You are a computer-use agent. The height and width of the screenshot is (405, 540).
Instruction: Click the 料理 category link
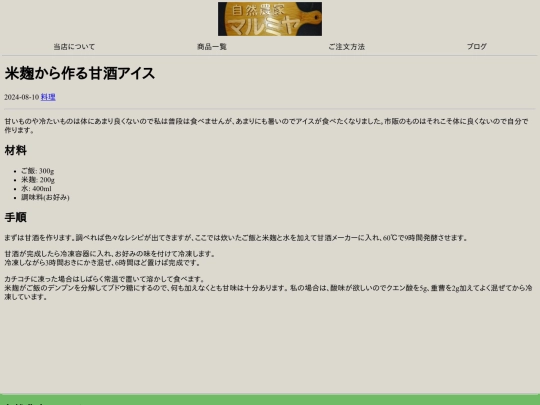coord(48,97)
